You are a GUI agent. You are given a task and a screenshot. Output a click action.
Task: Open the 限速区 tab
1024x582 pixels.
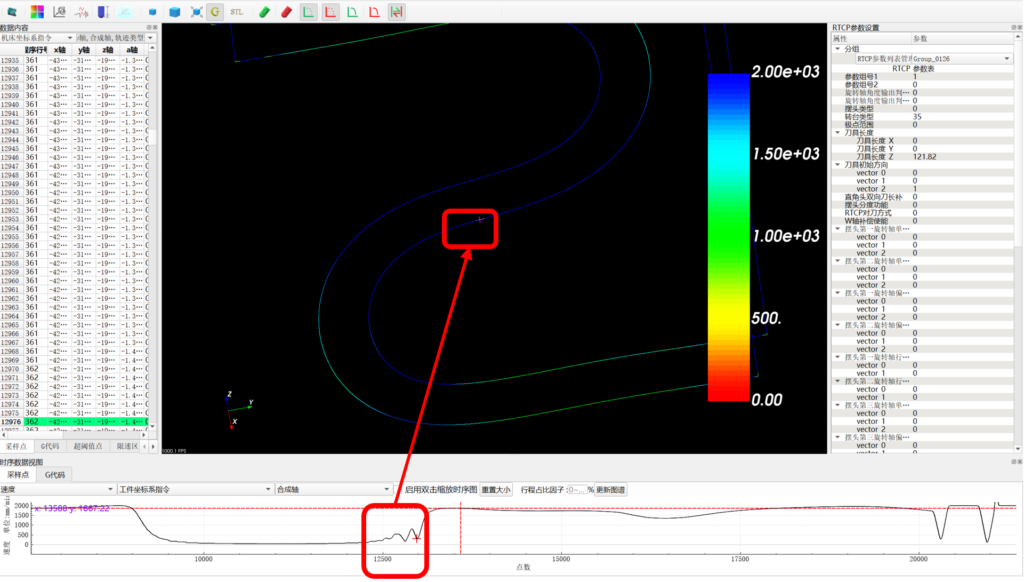click(x=127, y=447)
